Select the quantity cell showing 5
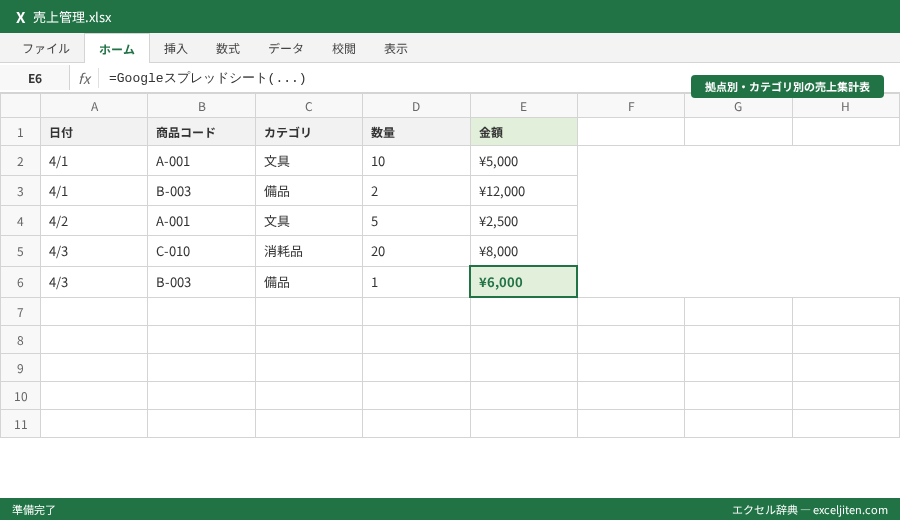Screen dimensions: 900x520 coord(416,221)
